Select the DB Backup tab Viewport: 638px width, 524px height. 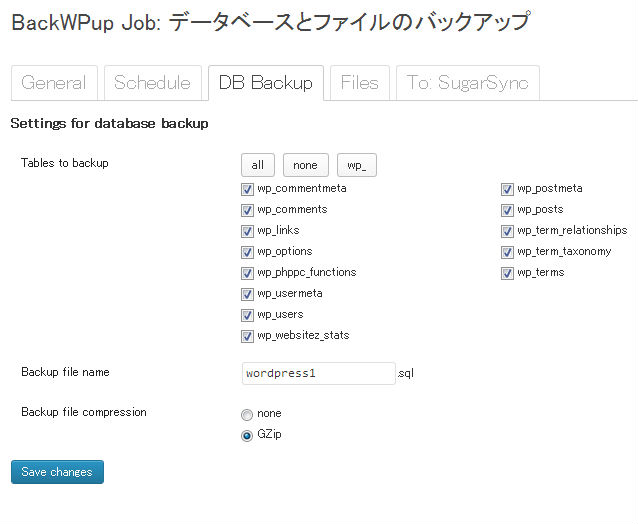266,83
